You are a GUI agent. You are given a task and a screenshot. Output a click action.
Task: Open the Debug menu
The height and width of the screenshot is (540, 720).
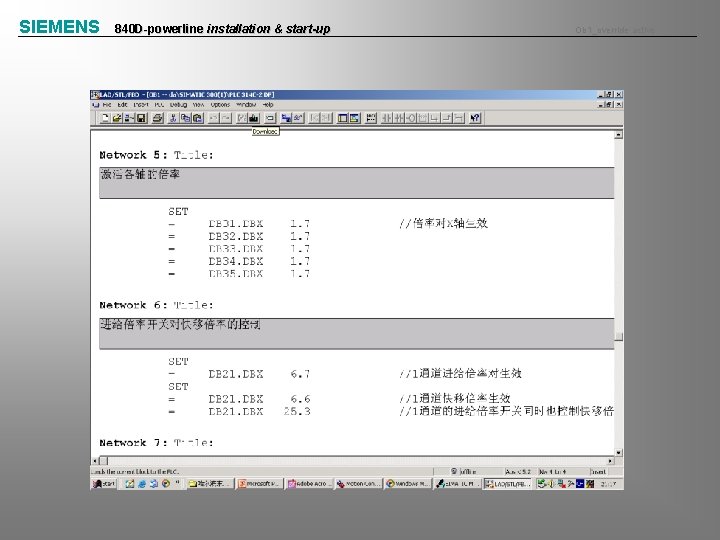click(179, 105)
